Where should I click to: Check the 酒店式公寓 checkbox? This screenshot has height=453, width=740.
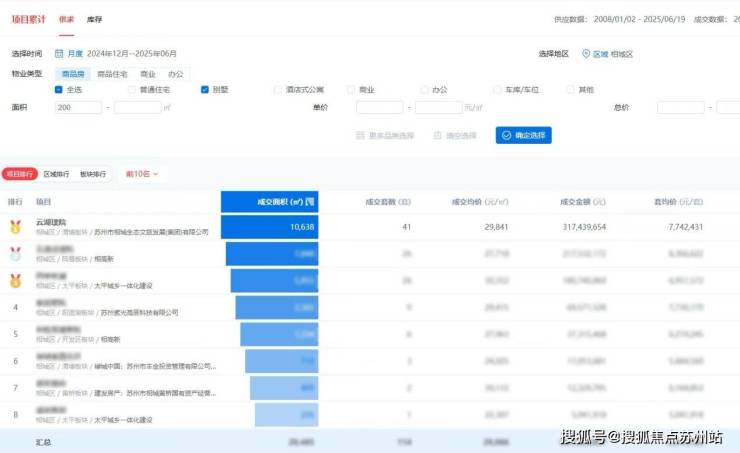point(278,89)
